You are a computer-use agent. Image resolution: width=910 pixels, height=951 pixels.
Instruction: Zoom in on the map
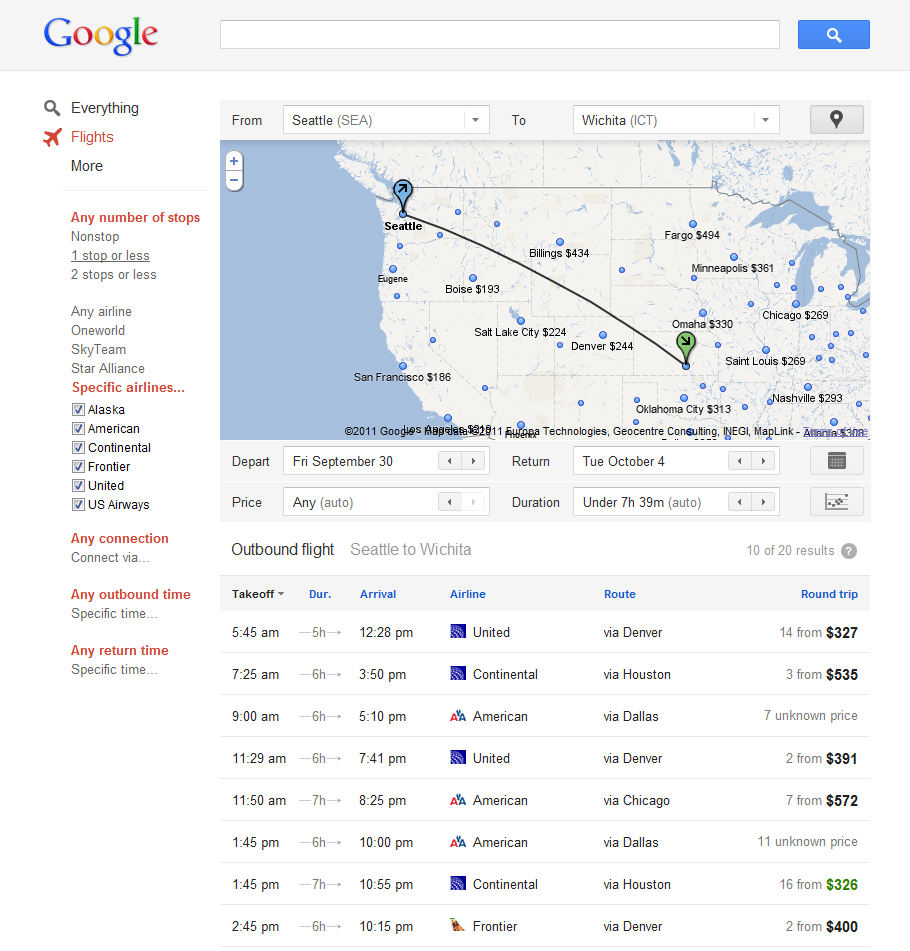[234, 161]
